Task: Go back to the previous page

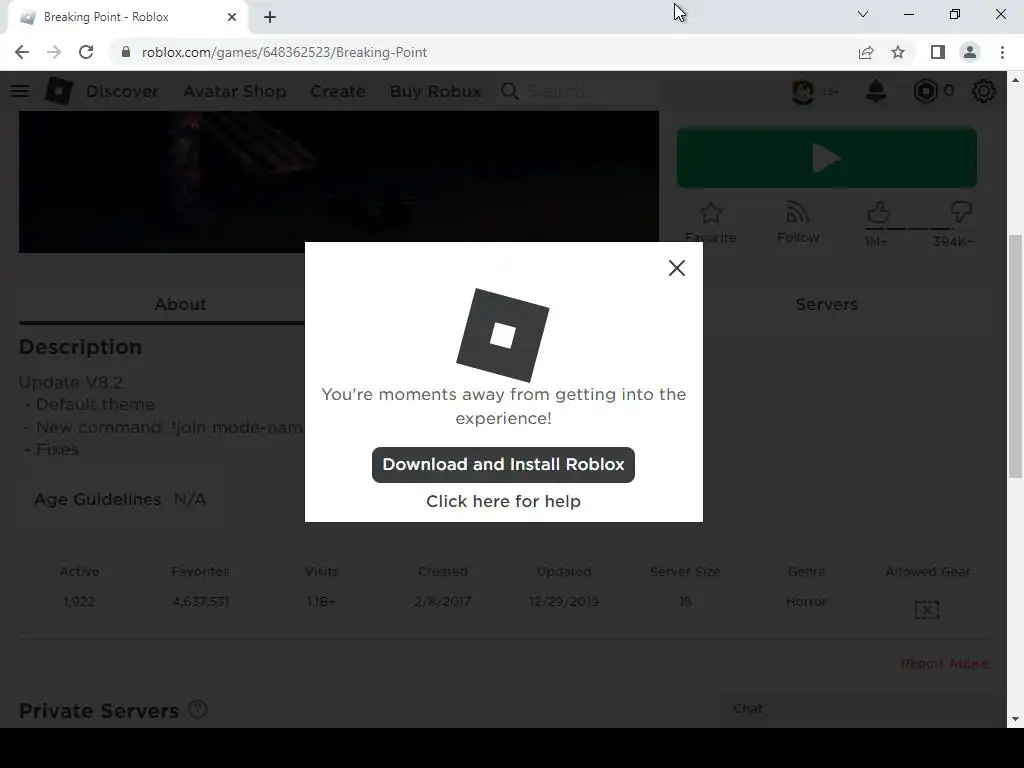Action: 22,52
